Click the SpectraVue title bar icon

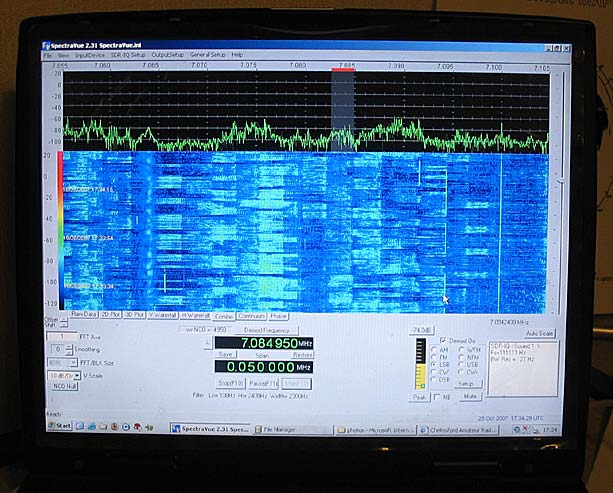pos(46,46)
